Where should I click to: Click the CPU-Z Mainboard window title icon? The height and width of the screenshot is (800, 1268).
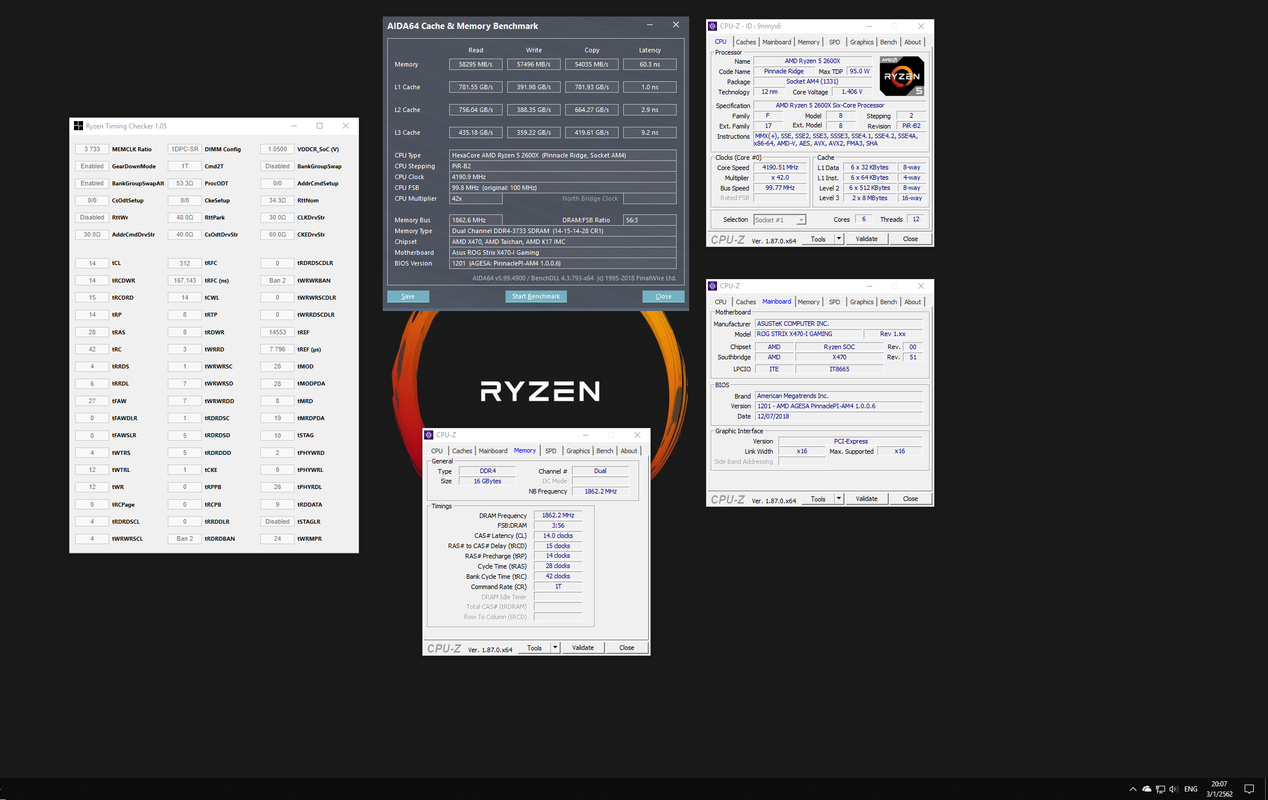coord(714,286)
